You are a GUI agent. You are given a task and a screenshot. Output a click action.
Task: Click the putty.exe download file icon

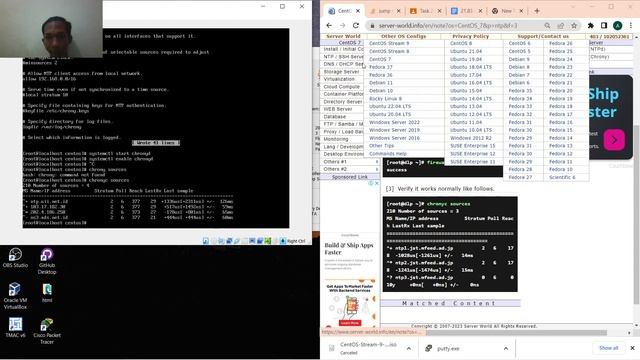(429, 348)
